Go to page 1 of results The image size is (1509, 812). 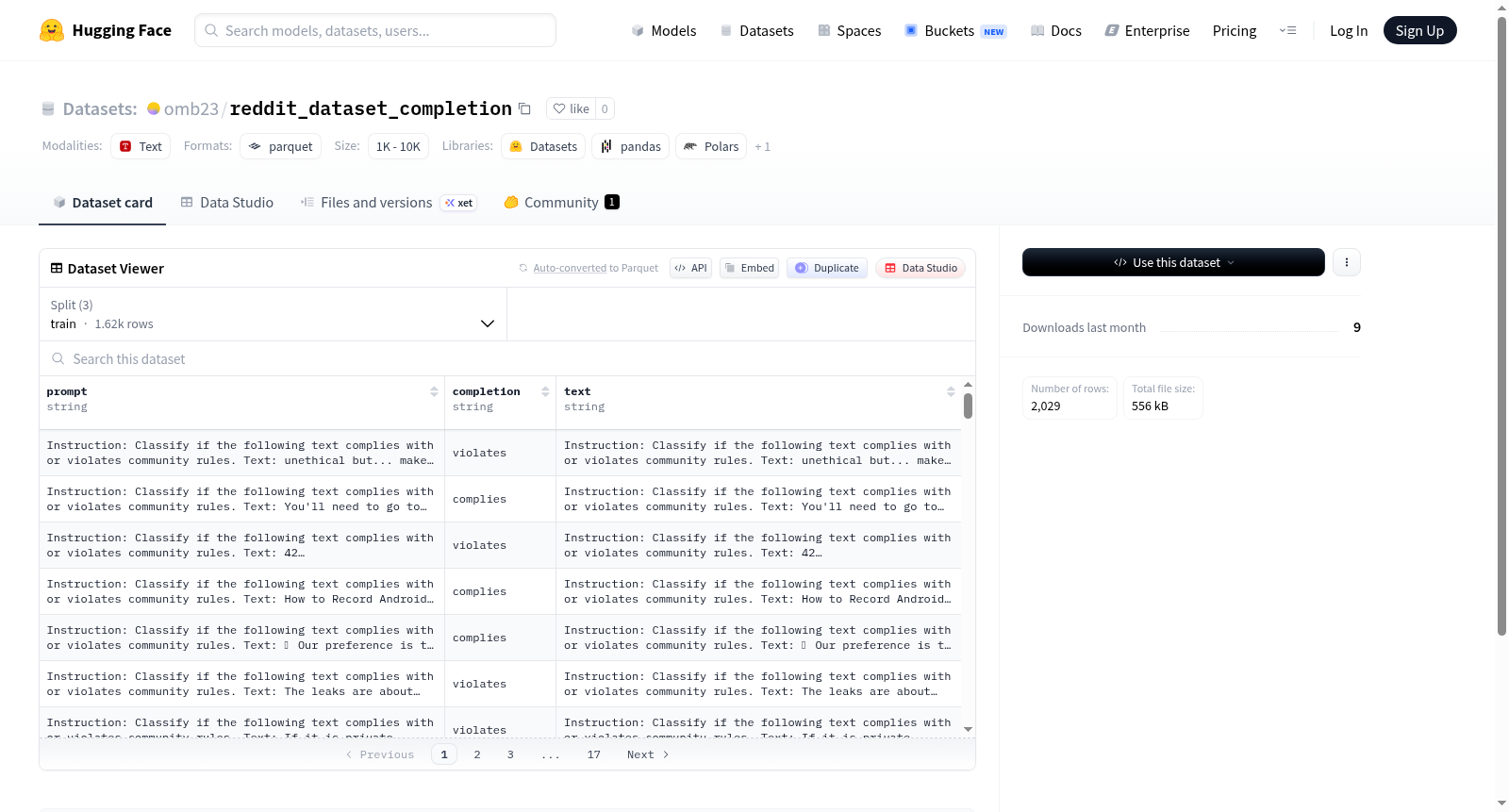(x=444, y=754)
